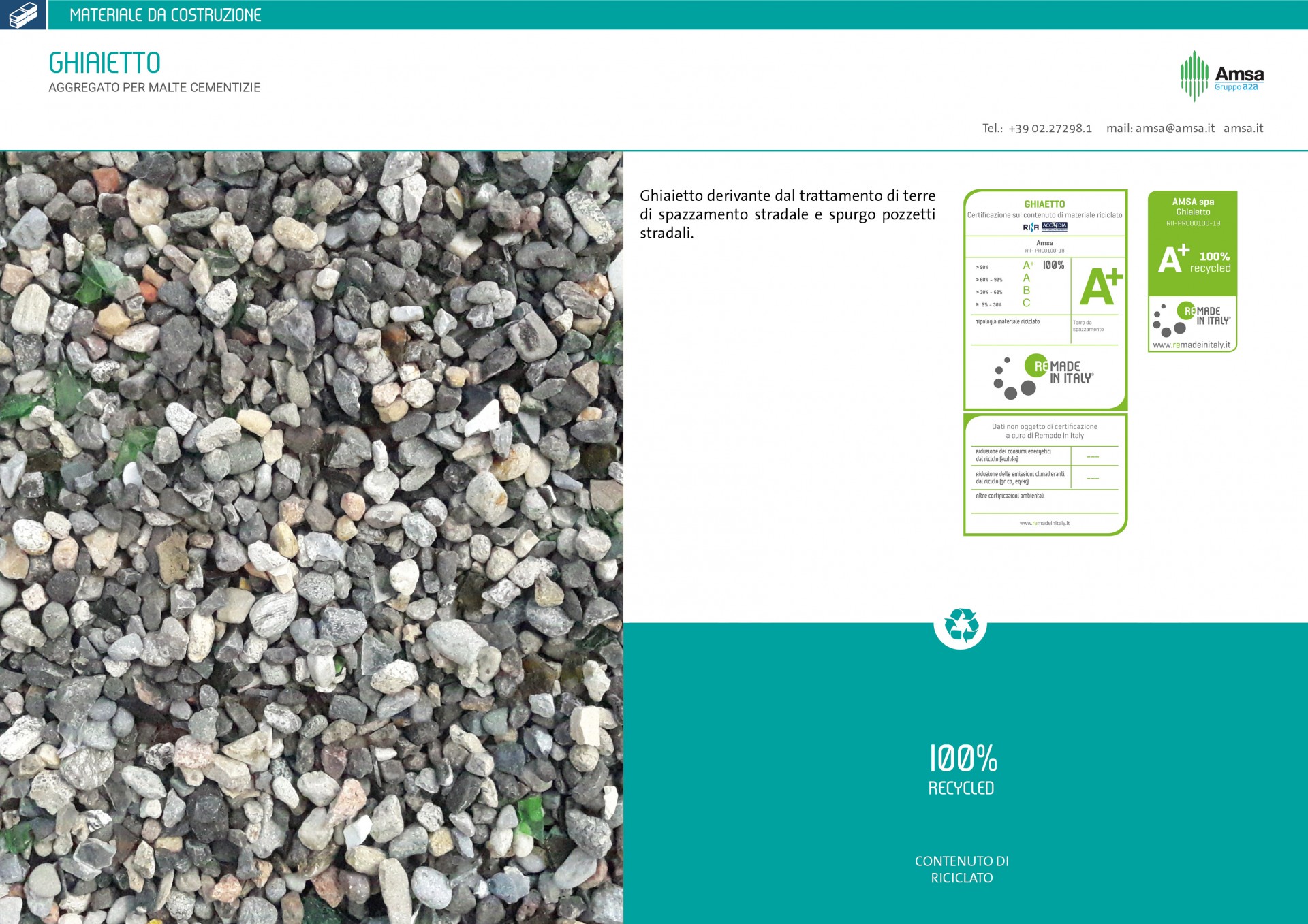Screen dimensions: 1308x924
Task: Click the '≥ 5% - 30%' rating row
Action: tap(1002, 304)
